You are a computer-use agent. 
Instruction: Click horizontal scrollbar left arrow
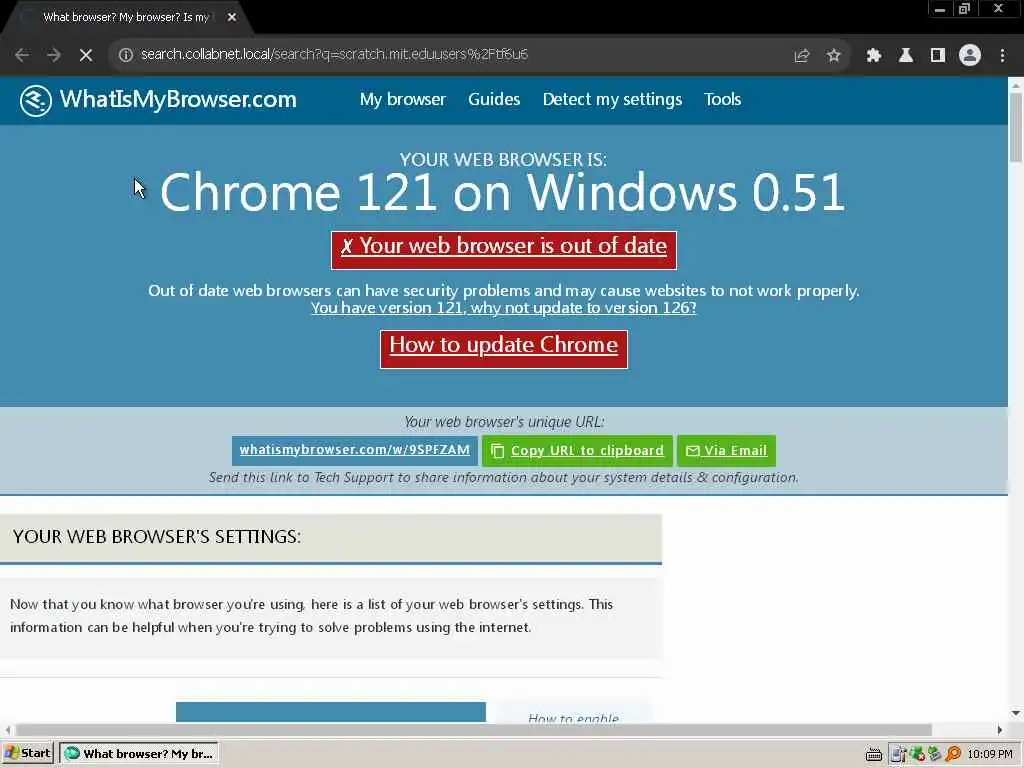tap(7, 729)
